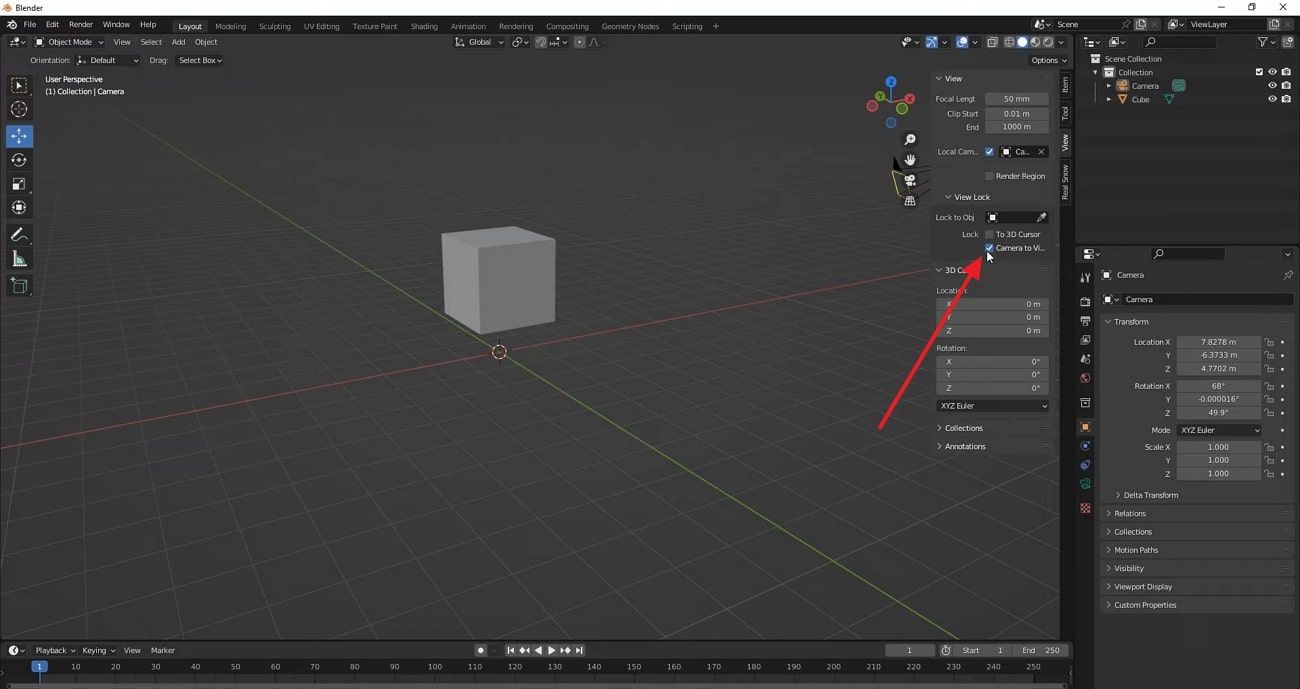The image size is (1300, 689).
Task: Select the Measure tool
Action: pyautogui.click(x=18, y=258)
